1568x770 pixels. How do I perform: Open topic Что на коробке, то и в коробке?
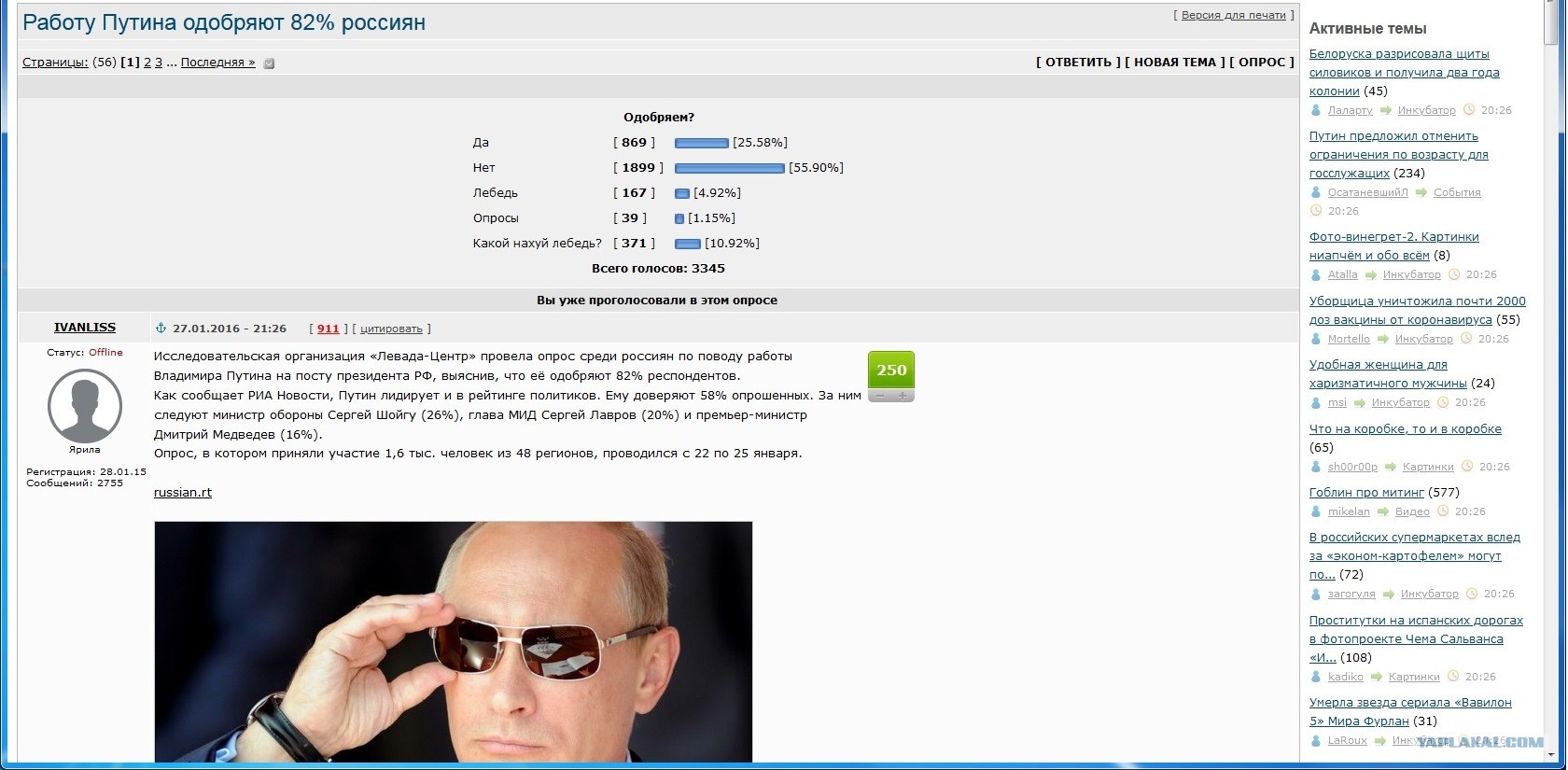tap(1406, 429)
